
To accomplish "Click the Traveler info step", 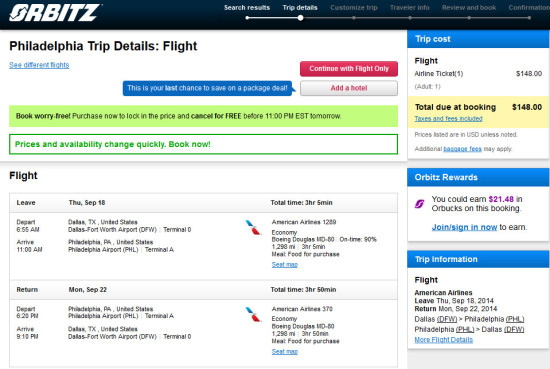I will tap(410, 8).
